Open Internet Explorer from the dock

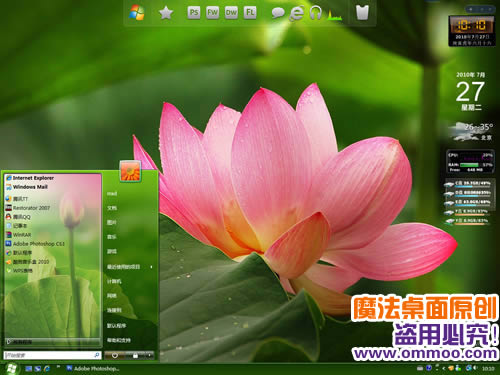296,13
